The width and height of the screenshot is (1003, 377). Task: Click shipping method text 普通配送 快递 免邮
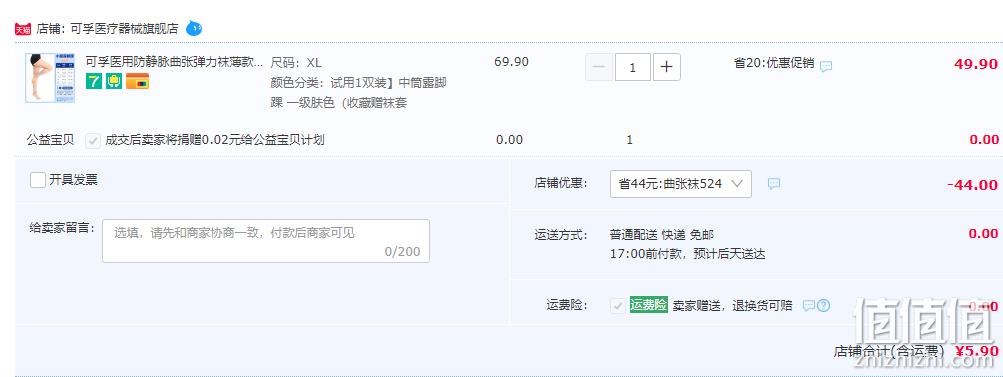(662, 235)
